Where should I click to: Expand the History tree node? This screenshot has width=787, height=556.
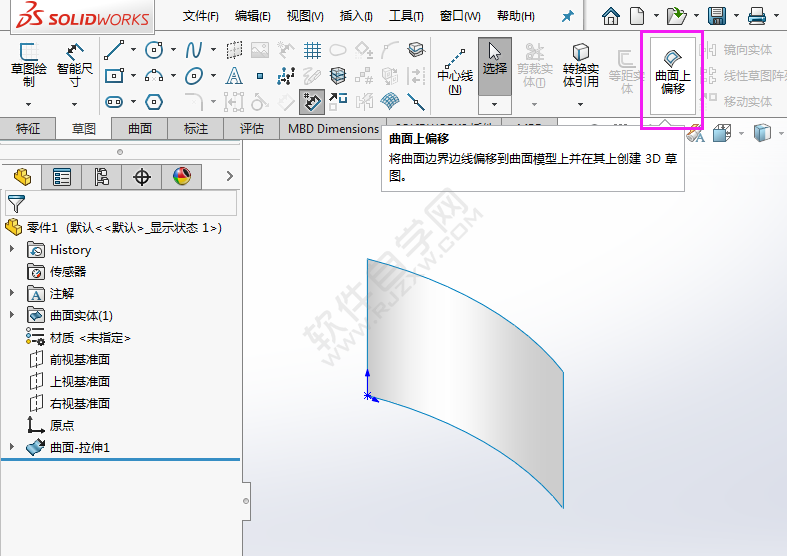click(12, 250)
